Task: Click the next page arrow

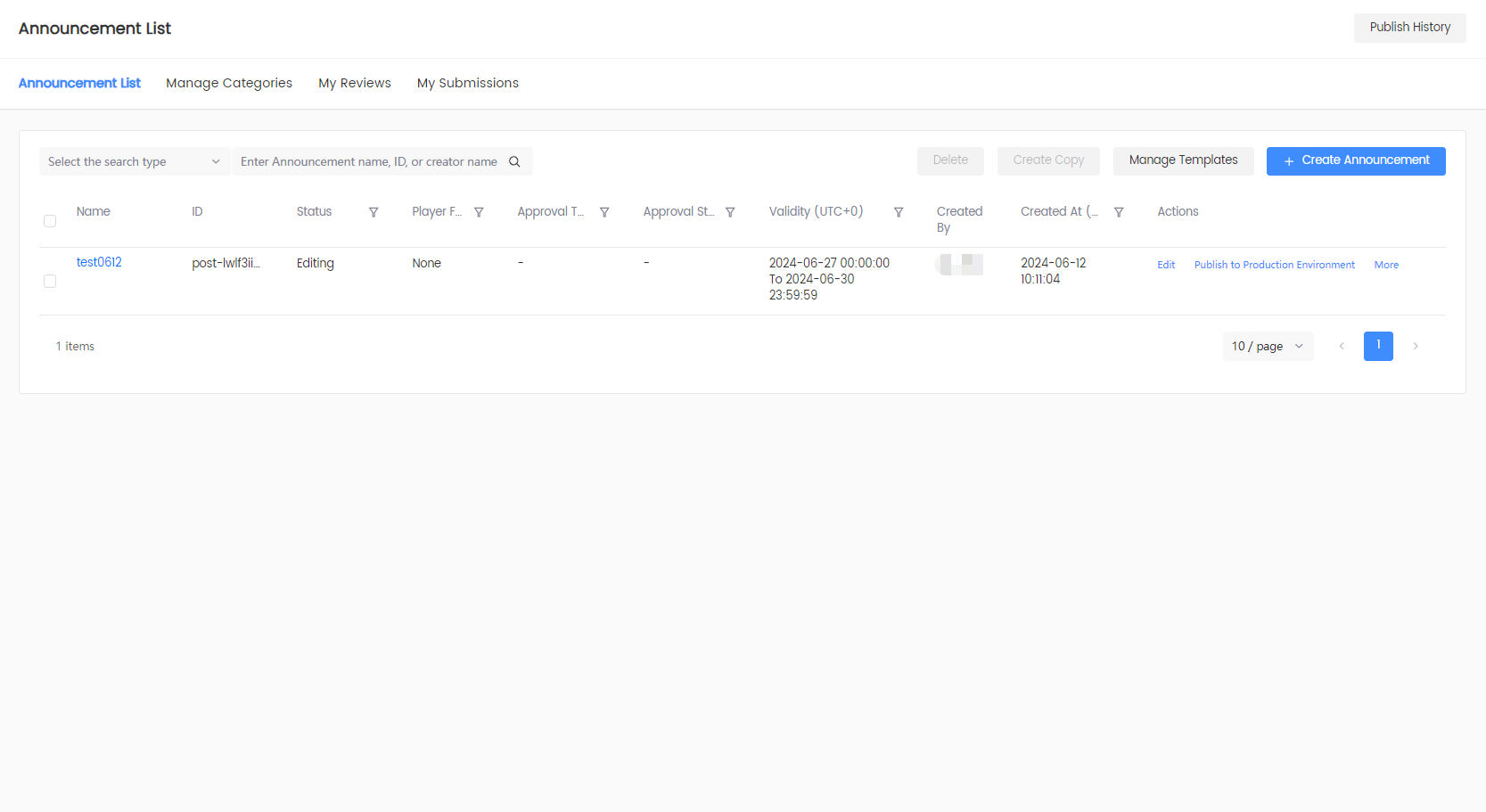Action: point(1416,346)
